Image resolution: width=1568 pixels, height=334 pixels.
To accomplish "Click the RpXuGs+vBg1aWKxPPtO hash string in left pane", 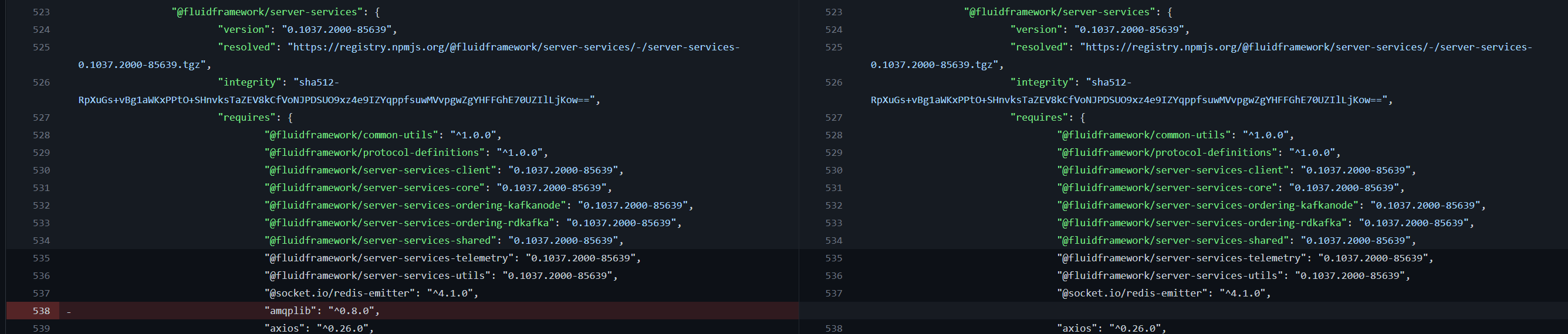I will [x=339, y=100].
